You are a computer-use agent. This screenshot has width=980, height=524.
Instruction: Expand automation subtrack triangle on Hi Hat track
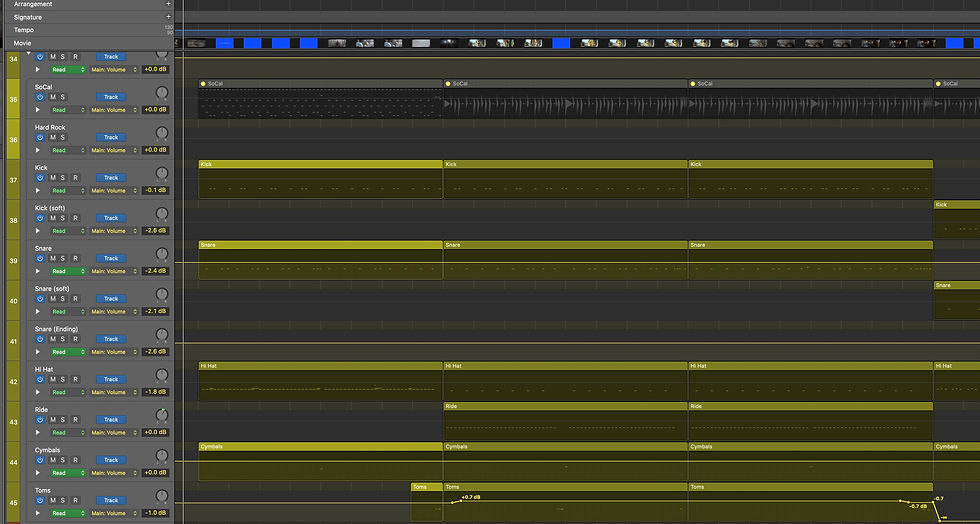(38, 392)
